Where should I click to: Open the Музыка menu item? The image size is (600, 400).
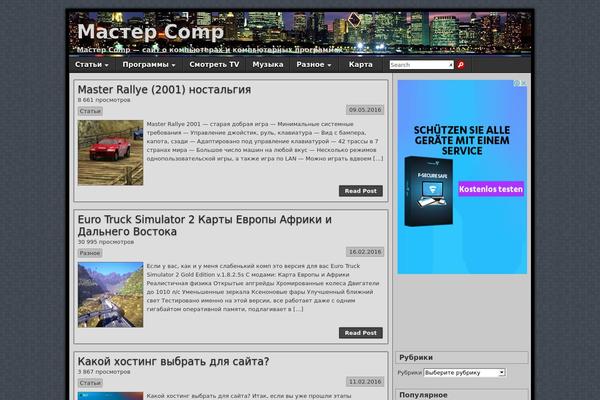[268, 65]
